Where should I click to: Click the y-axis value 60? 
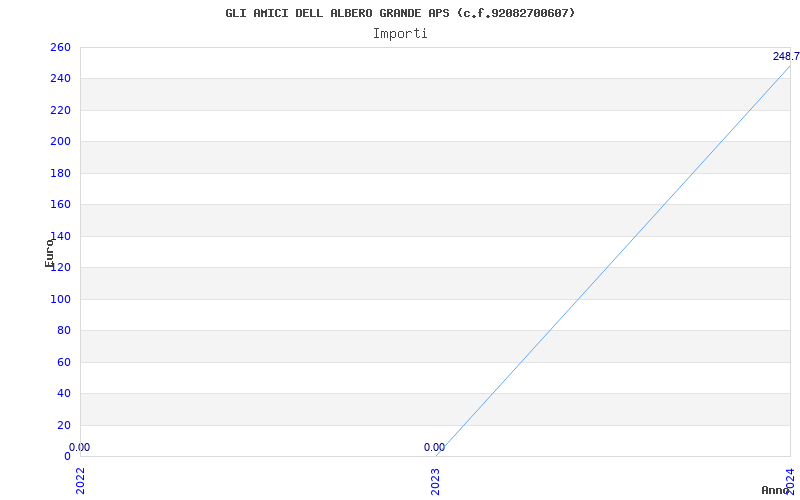[x=64, y=362]
